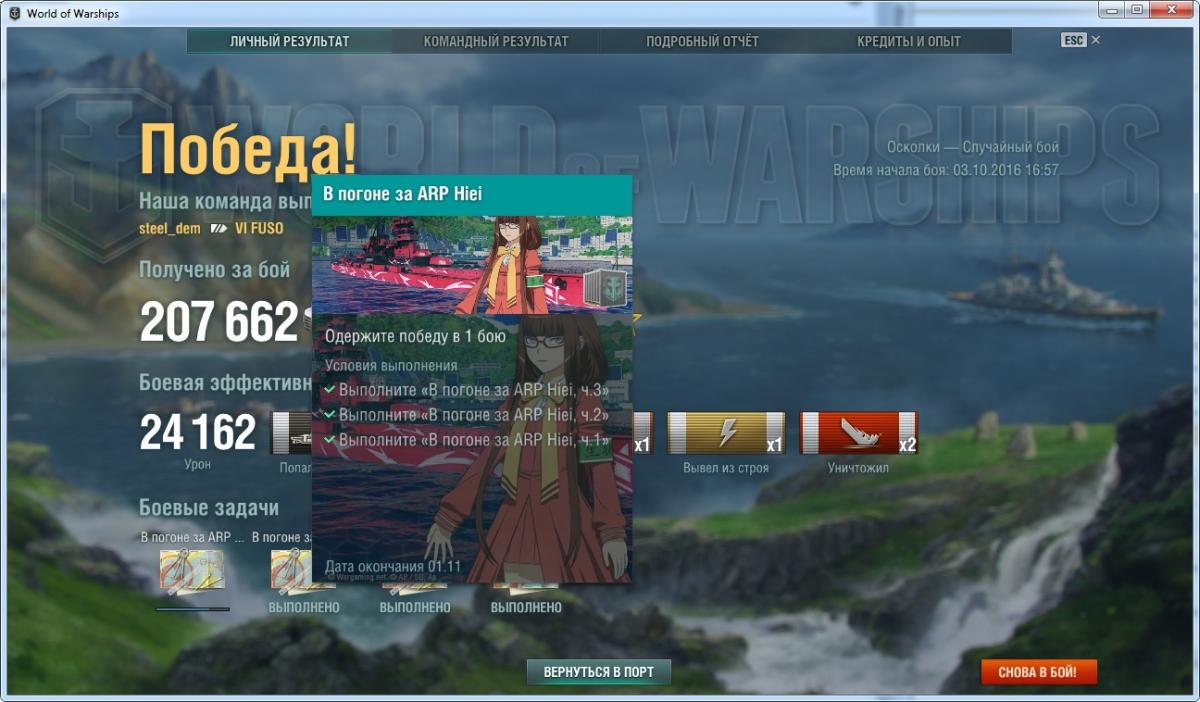Screen dimensions: 1200x702
Task: Open the 'ПОДРОБНЫЙ ОТЧЁТ' tab
Action: tap(702, 41)
